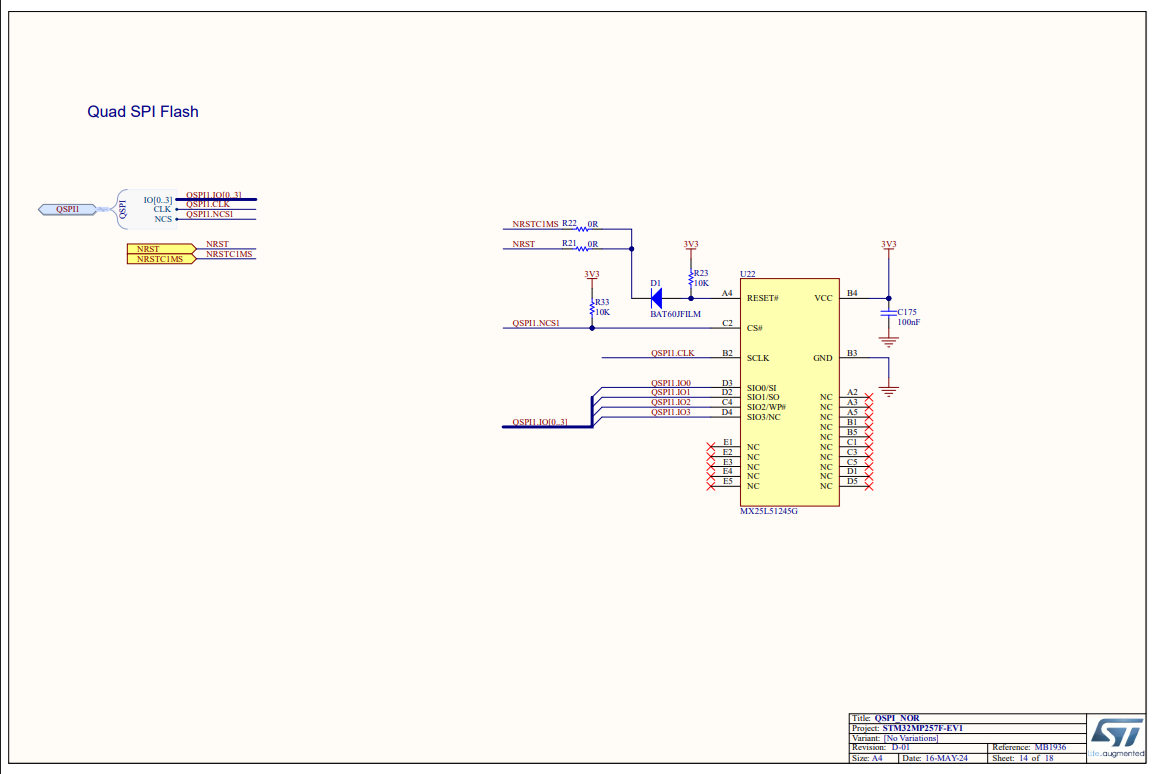Viewport: 1154px width, 774px height.
Task: Click the A4 pin number
Action: (727, 293)
